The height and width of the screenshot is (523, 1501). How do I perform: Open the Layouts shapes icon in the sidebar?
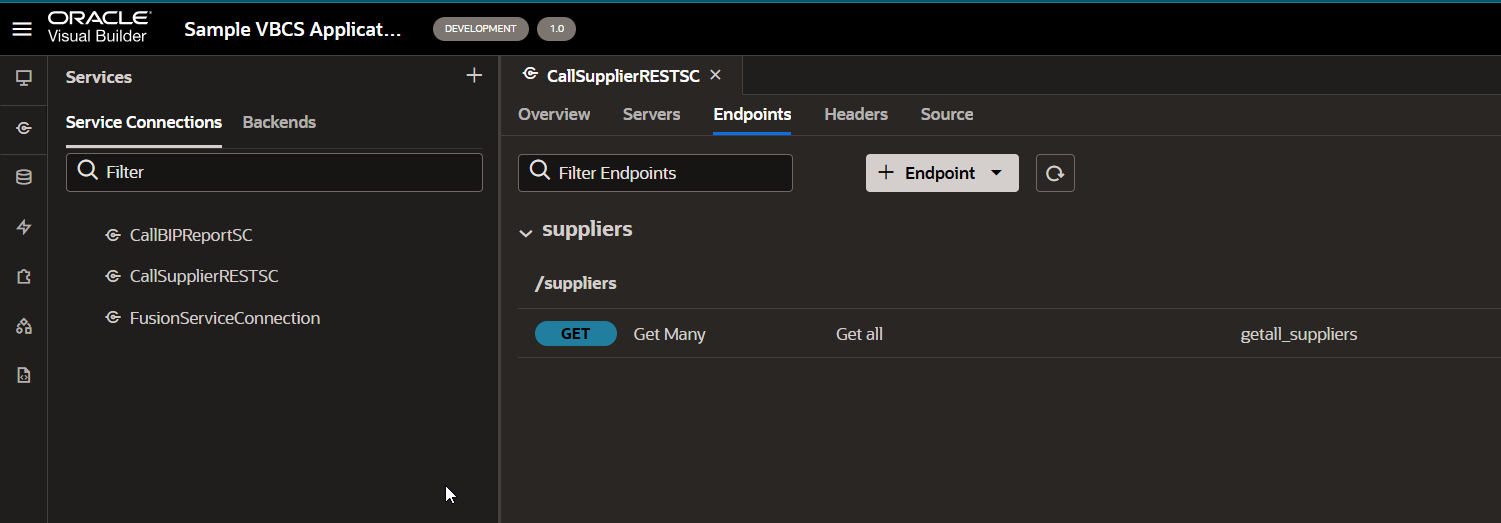point(24,326)
